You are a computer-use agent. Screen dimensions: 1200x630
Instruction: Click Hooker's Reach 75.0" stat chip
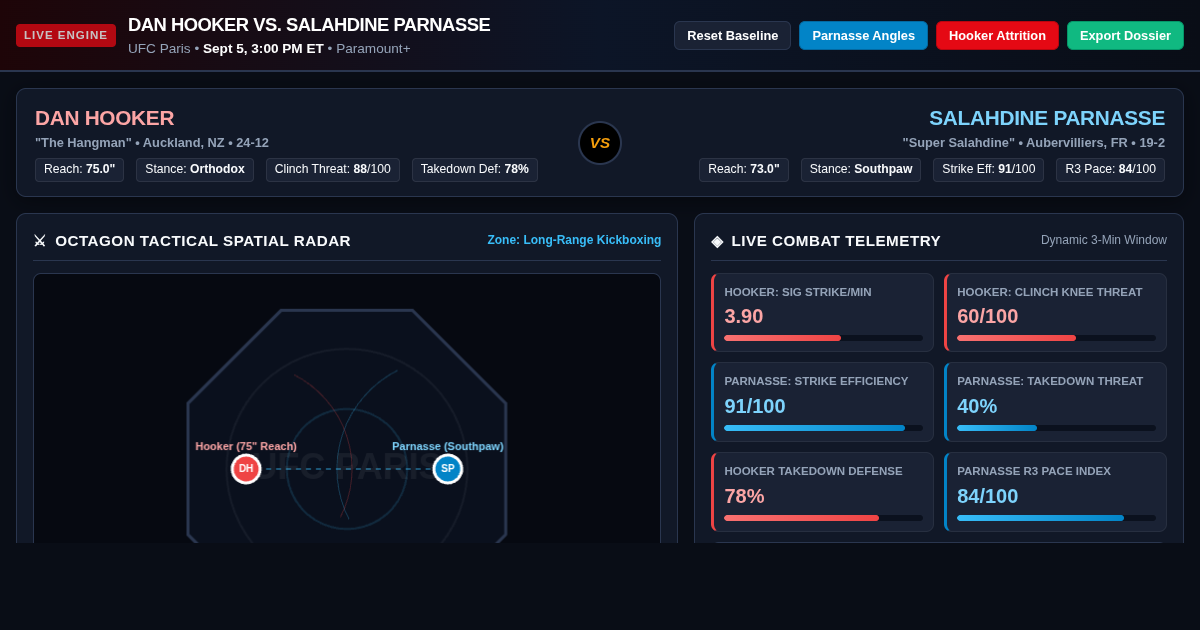tap(80, 170)
